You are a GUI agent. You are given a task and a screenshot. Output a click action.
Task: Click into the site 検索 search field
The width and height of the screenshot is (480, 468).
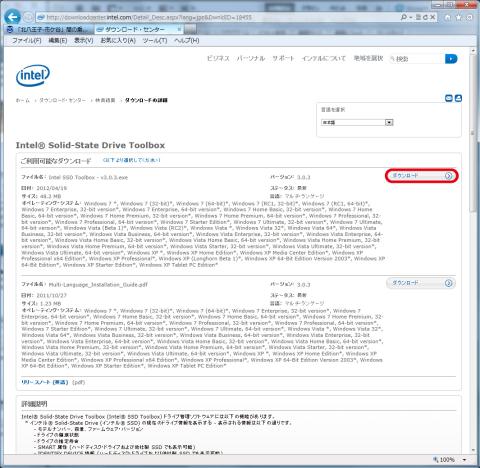417,59
